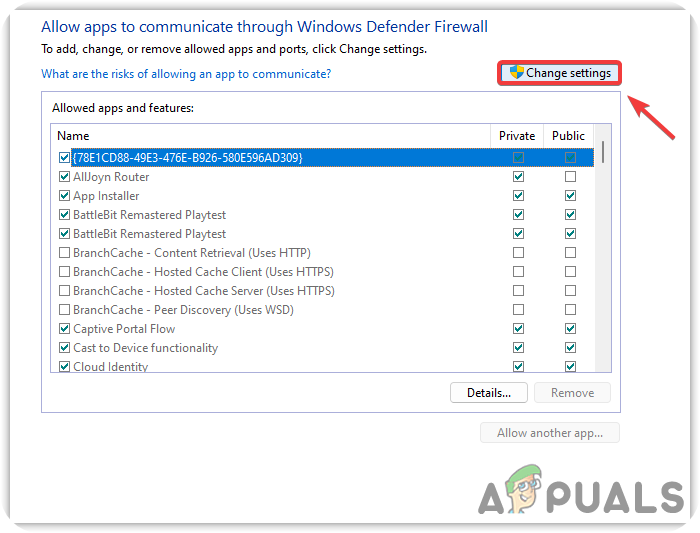Viewport: 700px width, 533px height.
Task: Select BranchCache - Hosted Cache Server row
Action: [326, 291]
